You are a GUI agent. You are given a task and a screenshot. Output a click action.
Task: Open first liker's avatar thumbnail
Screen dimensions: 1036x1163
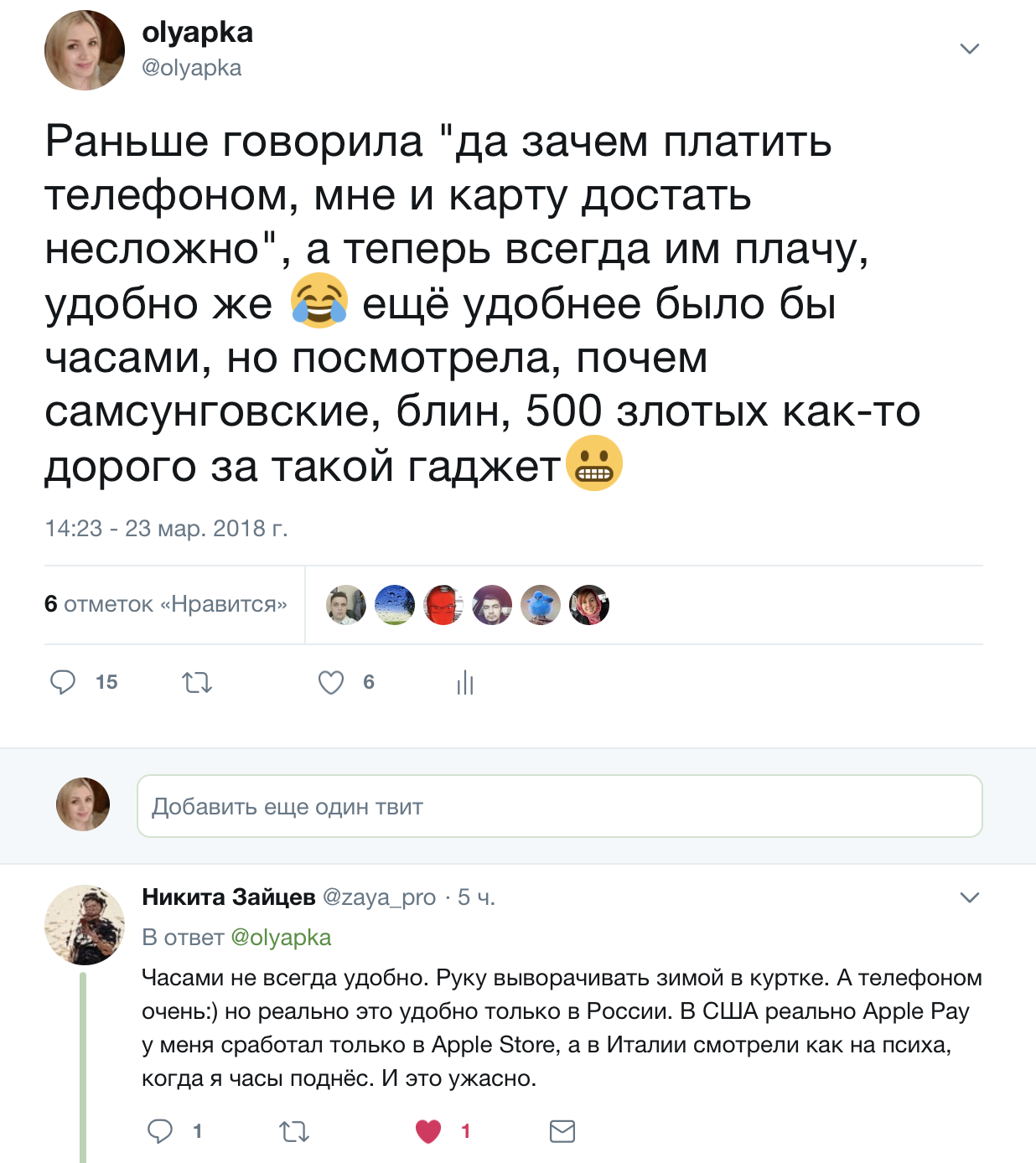point(346,605)
